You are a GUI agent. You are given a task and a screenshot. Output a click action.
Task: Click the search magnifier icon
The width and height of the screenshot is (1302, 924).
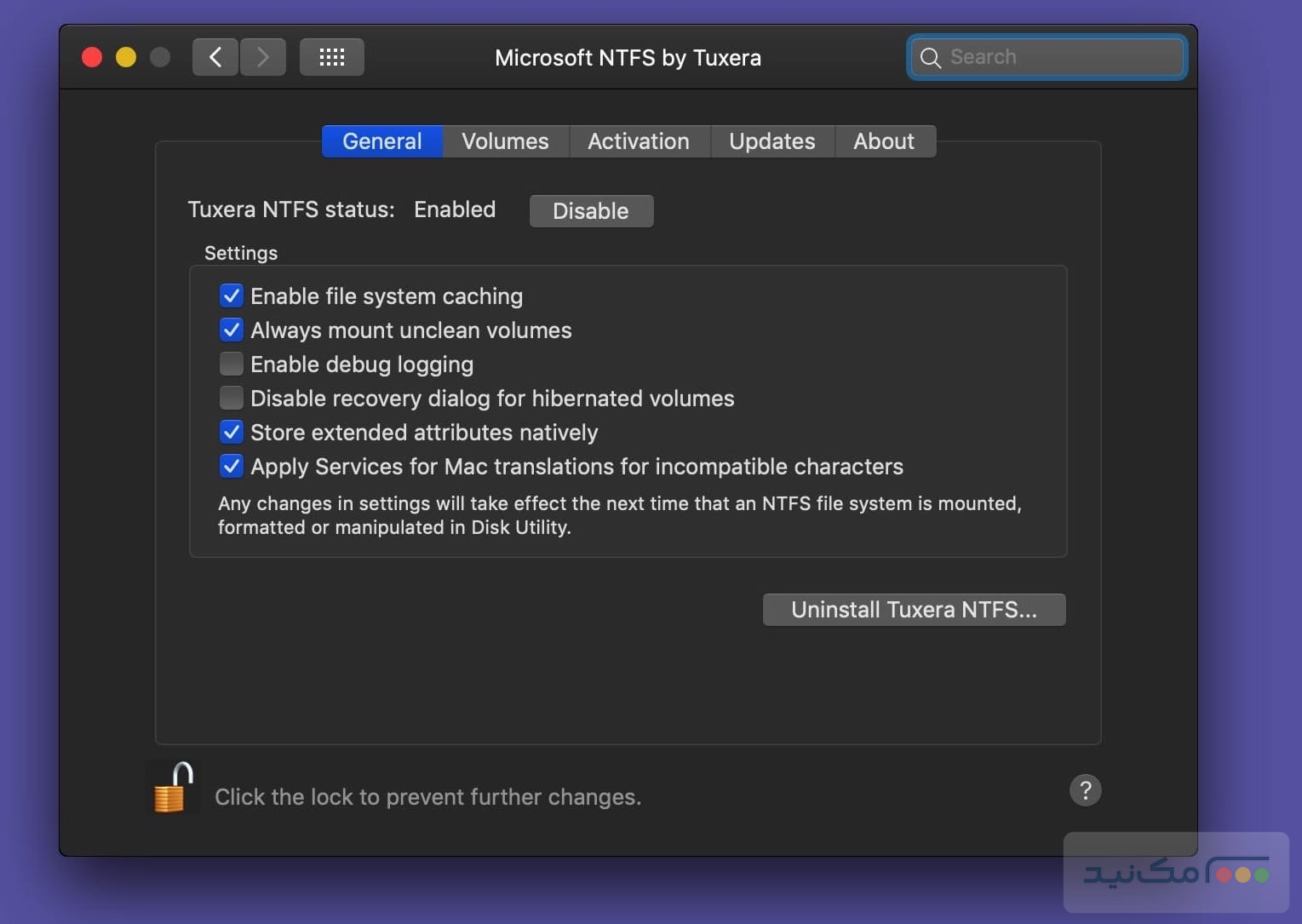click(x=931, y=57)
